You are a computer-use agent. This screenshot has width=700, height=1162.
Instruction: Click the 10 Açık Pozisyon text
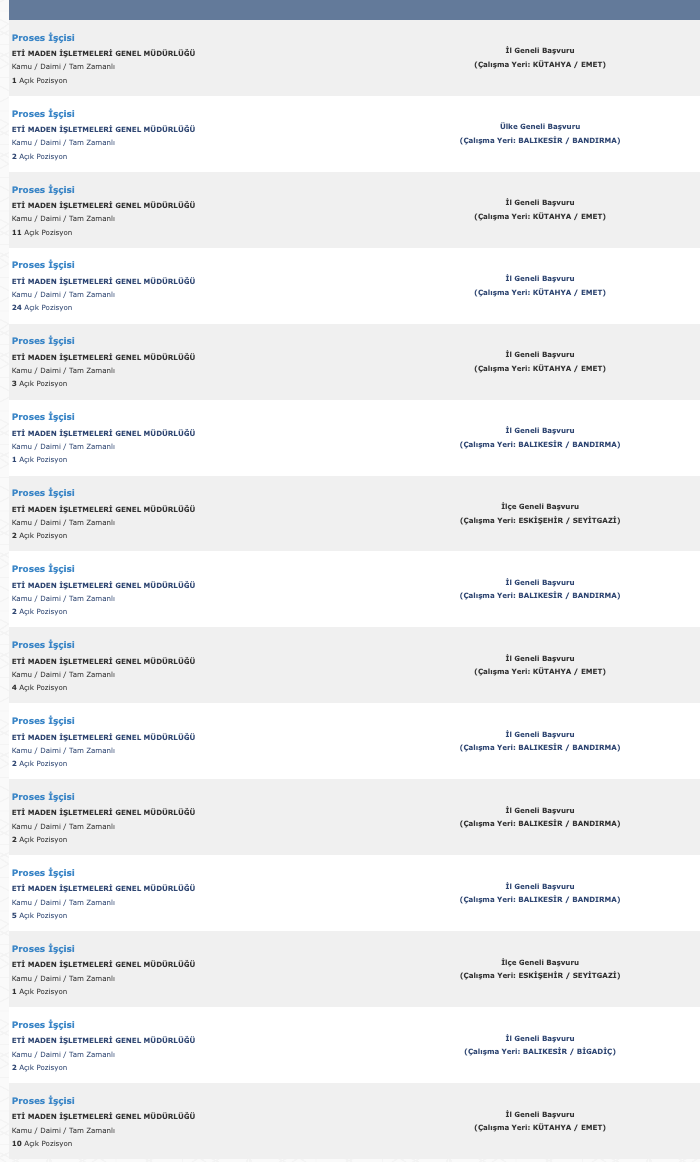tap(42, 1143)
